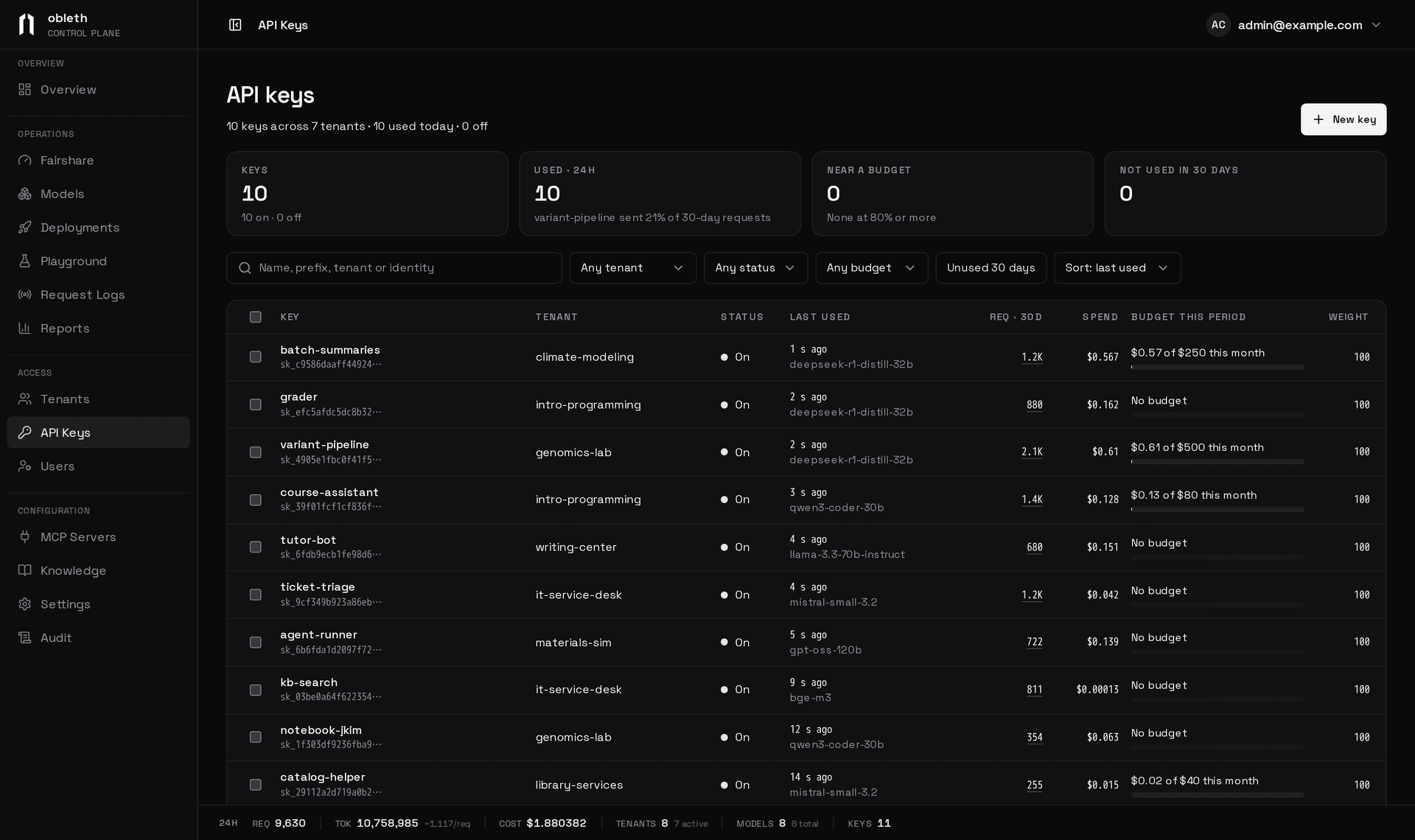The image size is (1415, 840).
Task: Select the grader row checkbox
Action: click(256, 405)
